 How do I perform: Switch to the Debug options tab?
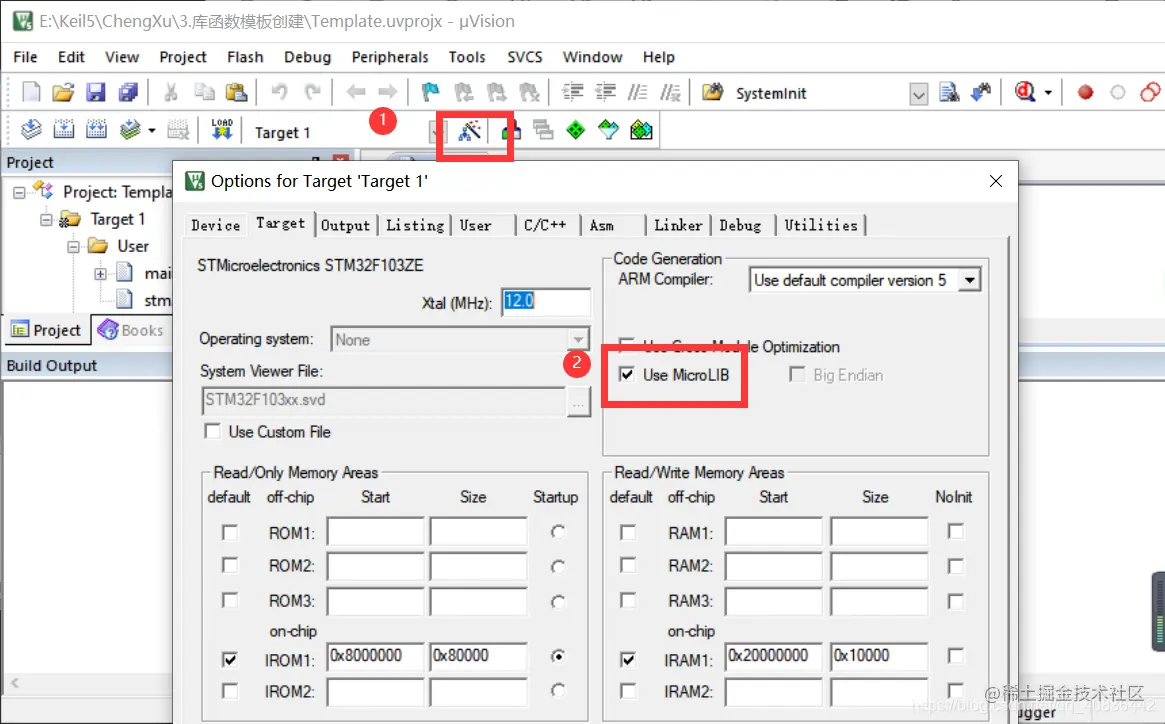(x=740, y=225)
